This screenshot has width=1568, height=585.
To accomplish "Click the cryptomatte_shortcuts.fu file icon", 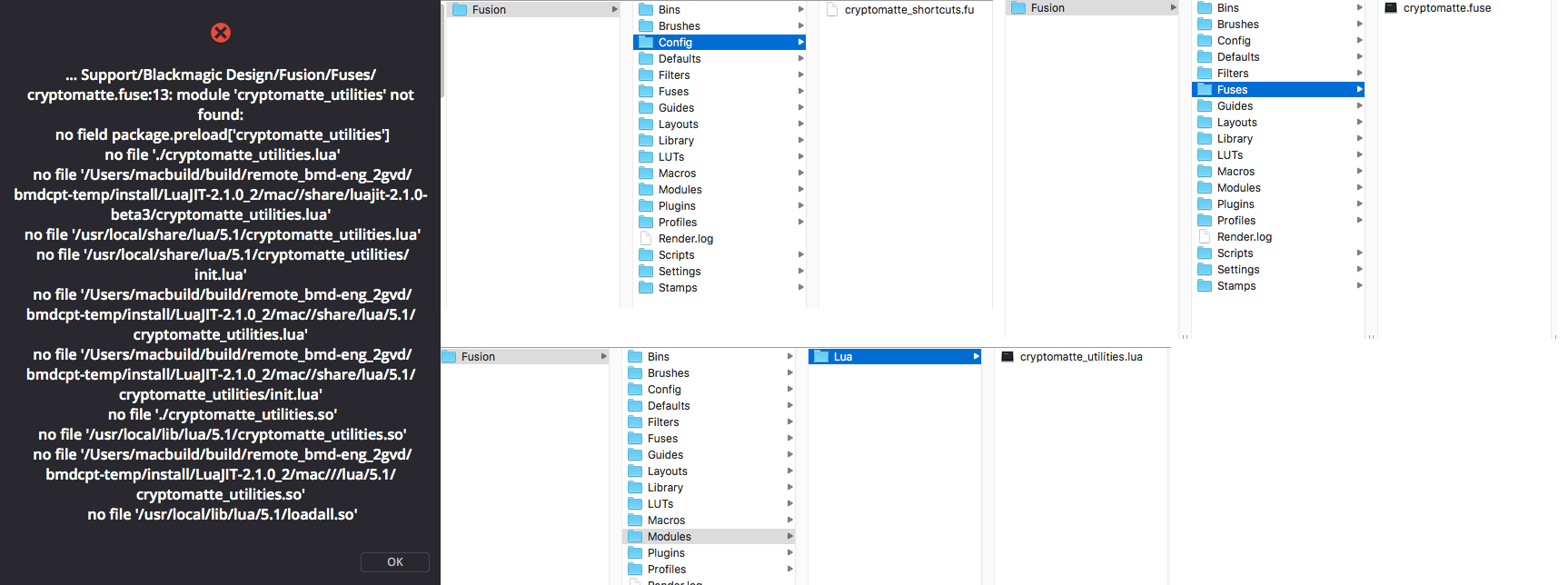I will point(832,10).
